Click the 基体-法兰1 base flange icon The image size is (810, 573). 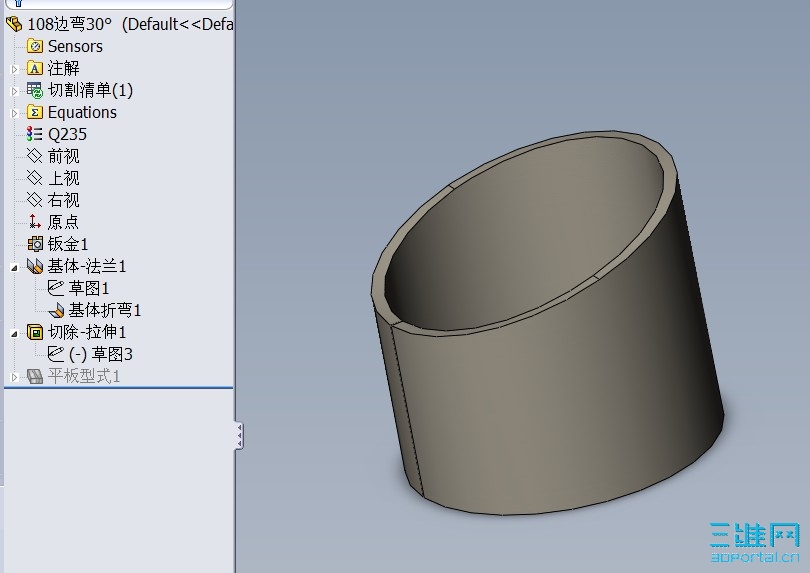[x=35, y=266]
